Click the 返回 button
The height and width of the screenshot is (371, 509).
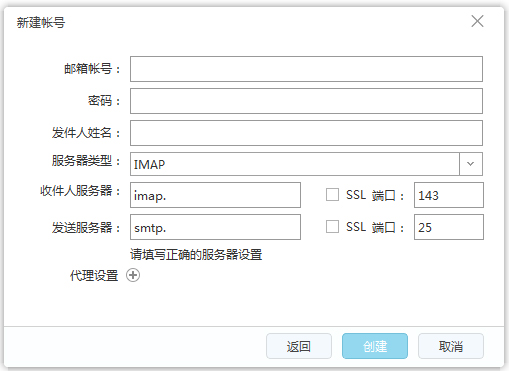point(299,346)
